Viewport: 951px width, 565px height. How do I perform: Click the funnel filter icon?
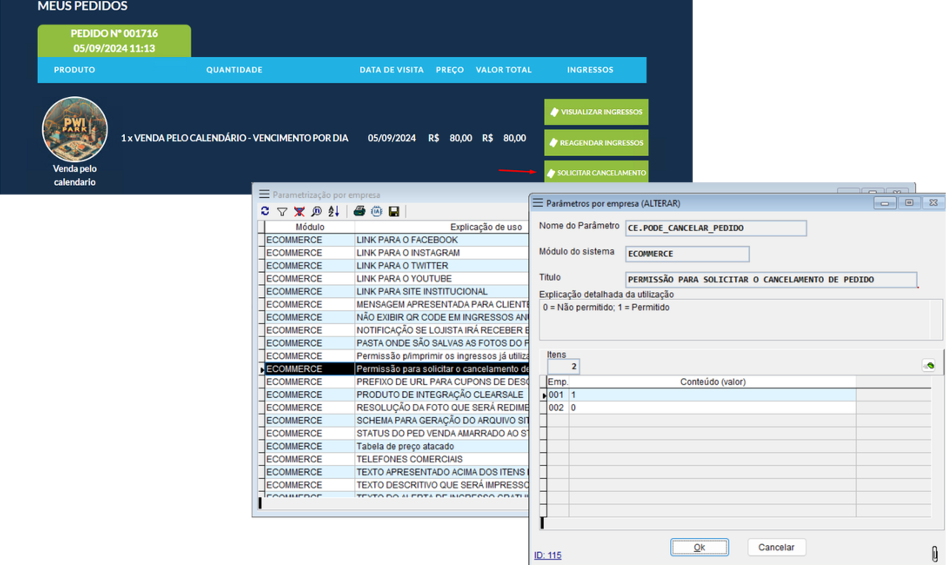coord(282,212)
